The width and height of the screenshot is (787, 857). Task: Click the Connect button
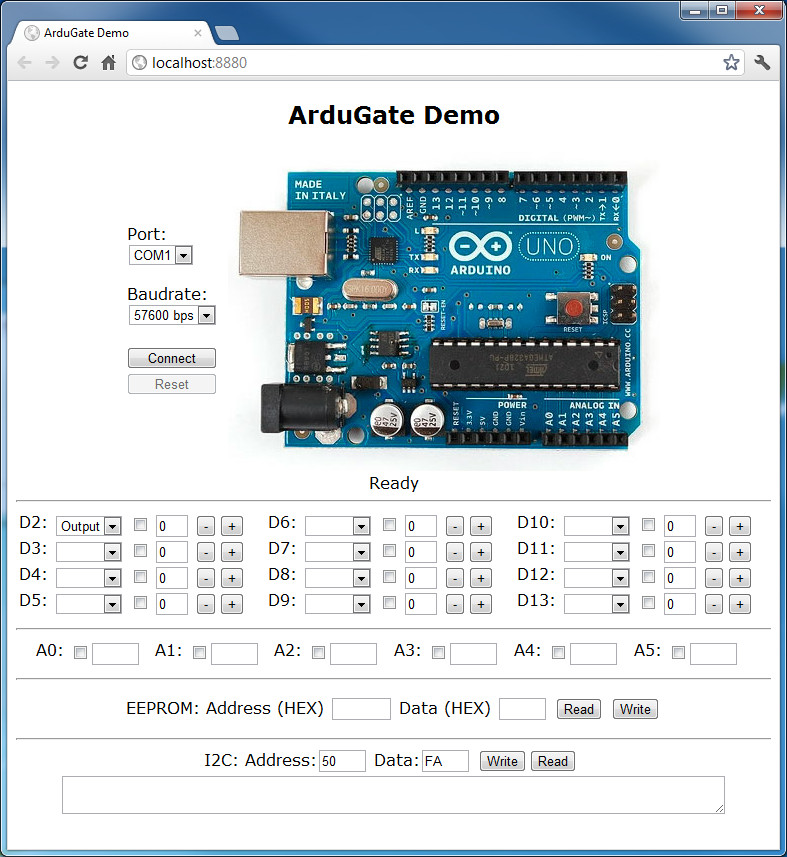[x=172, y=358]
